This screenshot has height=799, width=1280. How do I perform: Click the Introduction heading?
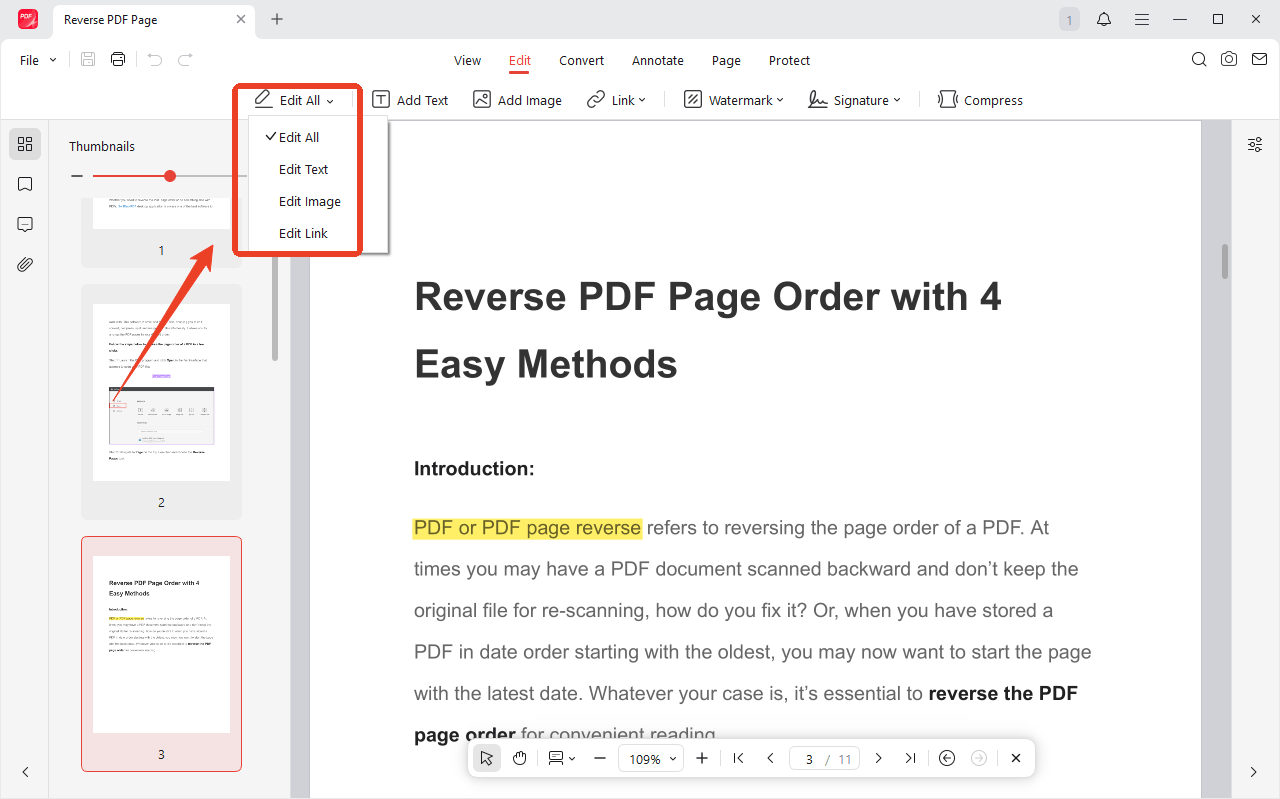[474, 468]
